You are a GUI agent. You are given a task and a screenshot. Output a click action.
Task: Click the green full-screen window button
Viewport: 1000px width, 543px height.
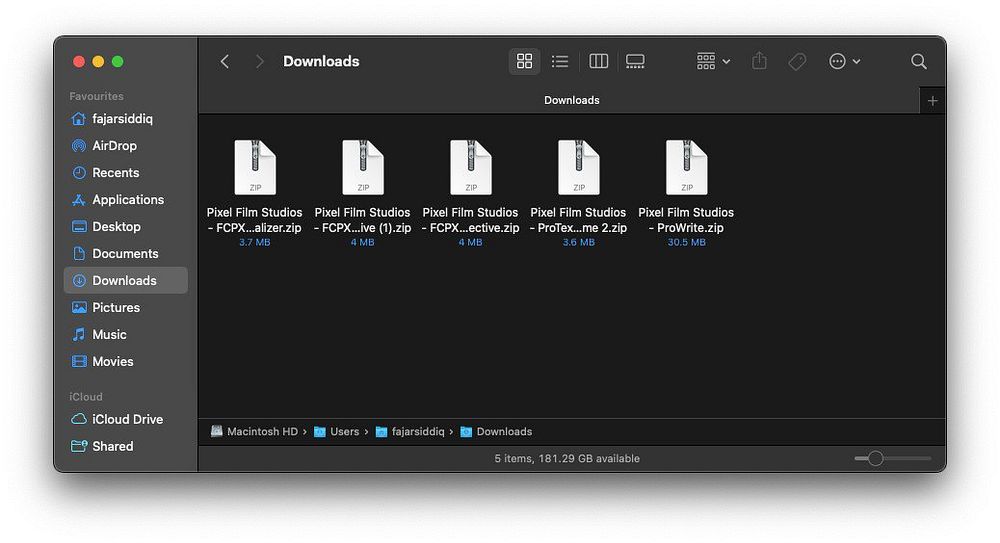(117, 61)
